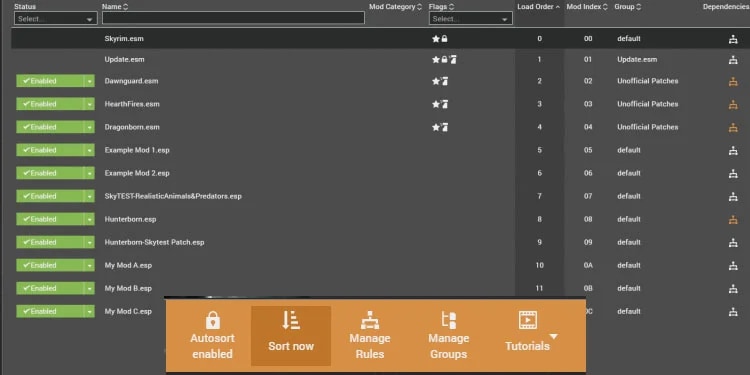Open Manage Rules
Screen dimensions: 750x375
[370, 335]
